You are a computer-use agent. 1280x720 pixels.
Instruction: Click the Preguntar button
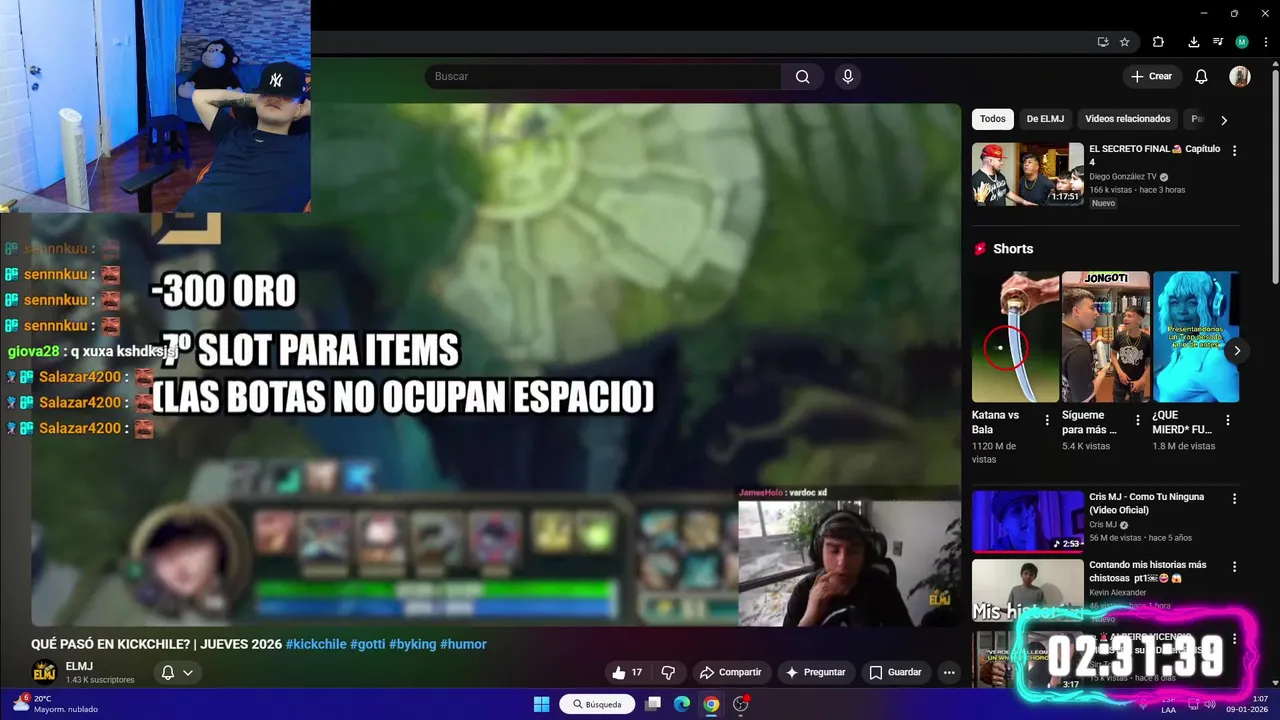click(x=816, y=672)
